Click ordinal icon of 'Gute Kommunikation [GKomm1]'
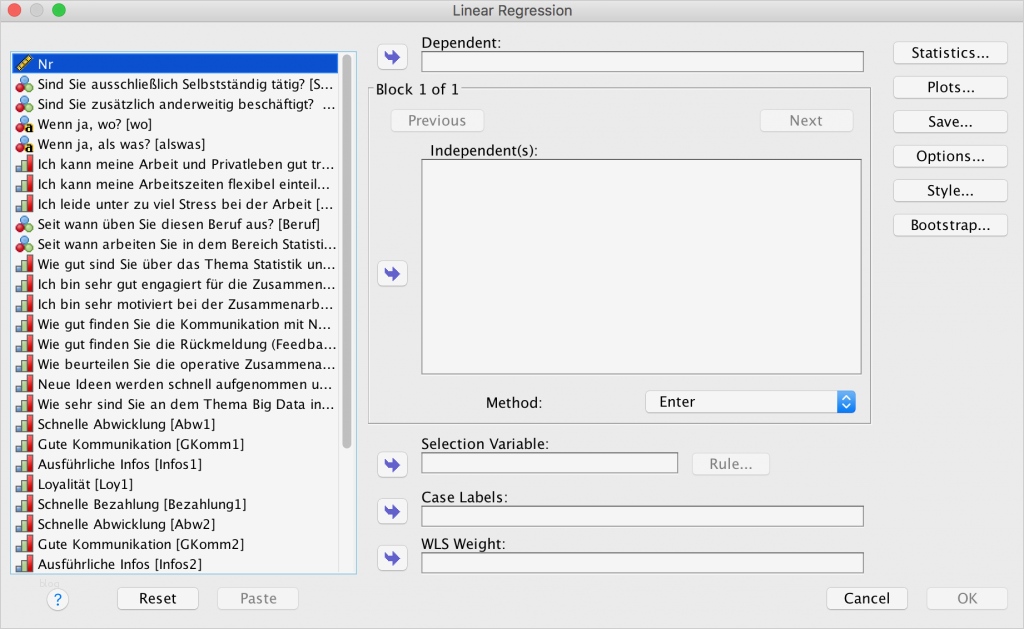This screenshot has width=1024, height=629. click(24, 444)
